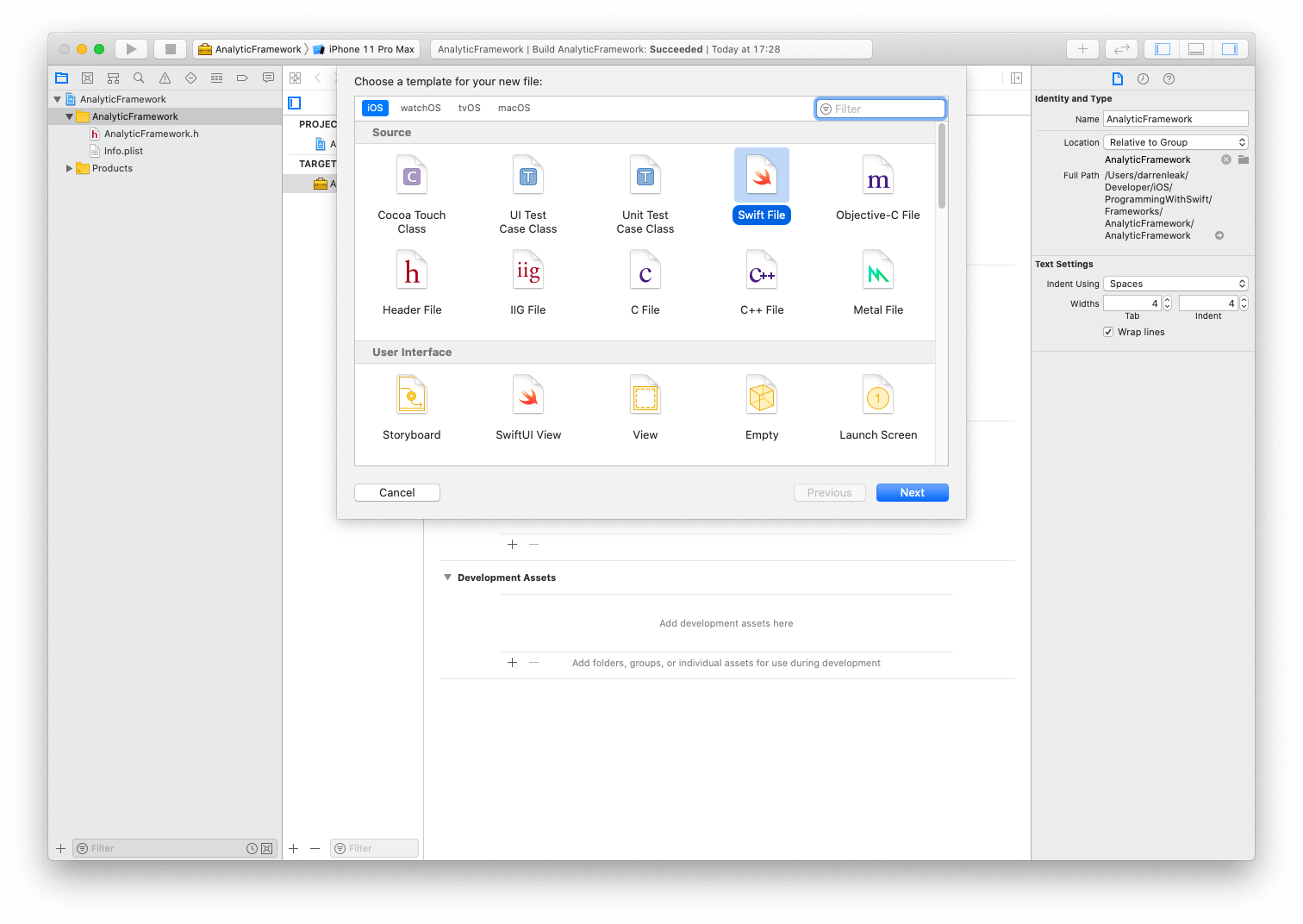Show the report navigator
Image resolution: width=1303 pixels, height=924 pixels.
[268, 78]
